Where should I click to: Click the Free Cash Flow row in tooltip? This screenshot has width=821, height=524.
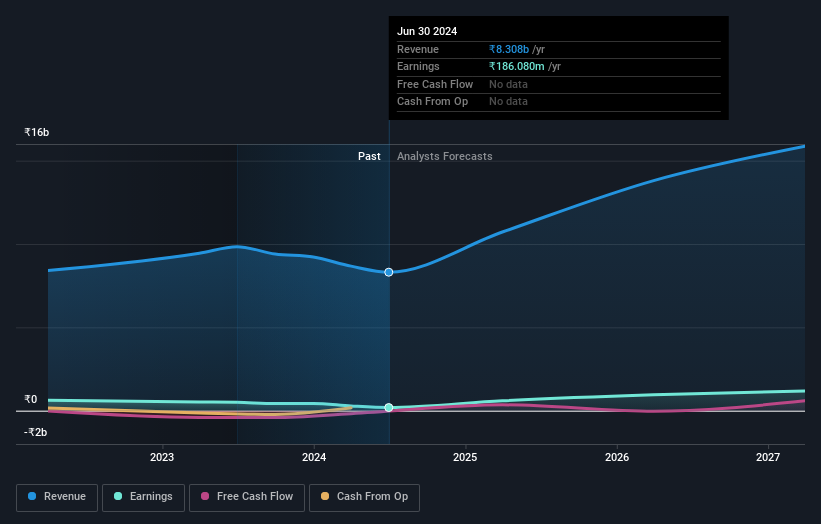click(x=559, y=84)
